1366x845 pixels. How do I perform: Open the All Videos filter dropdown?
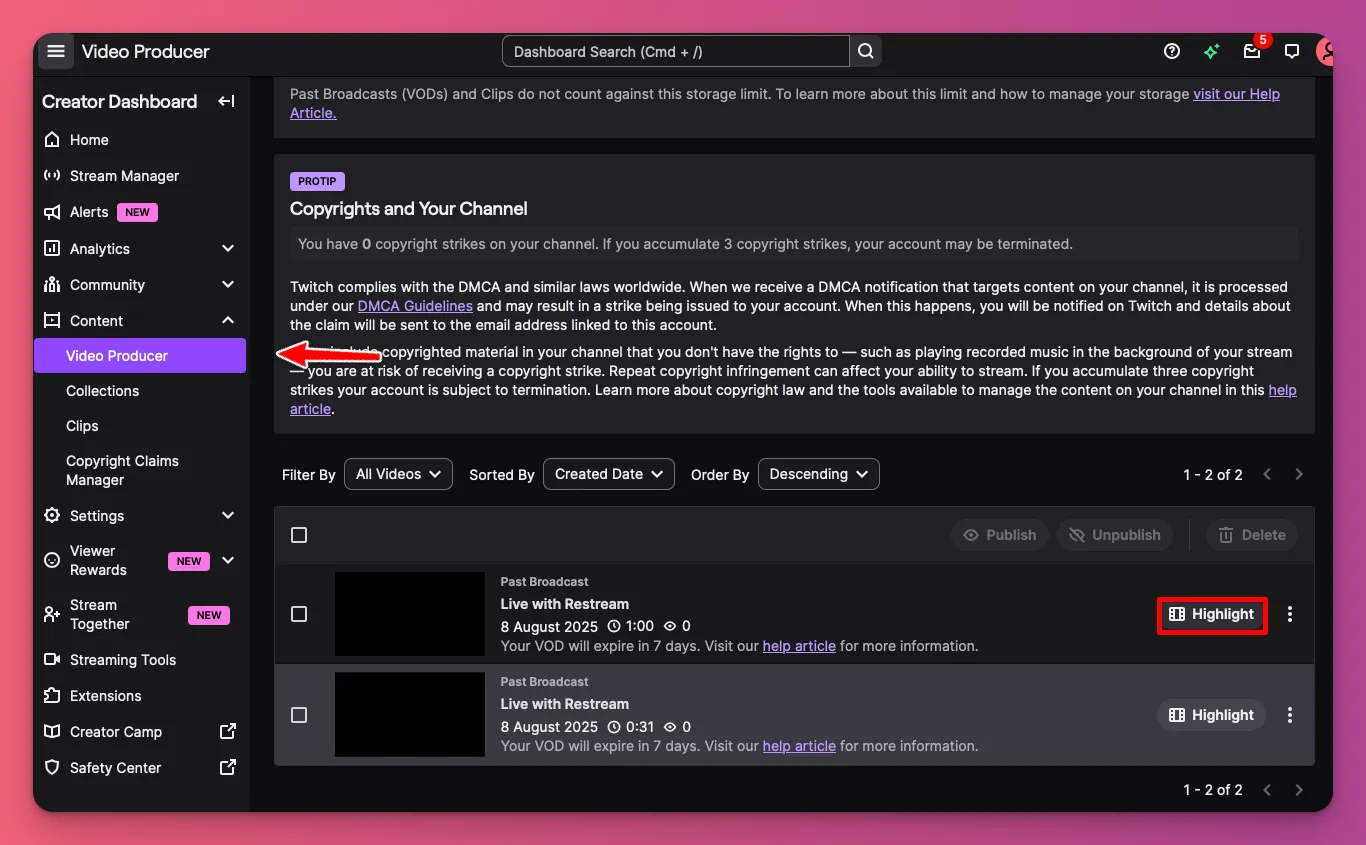(398, 474)
